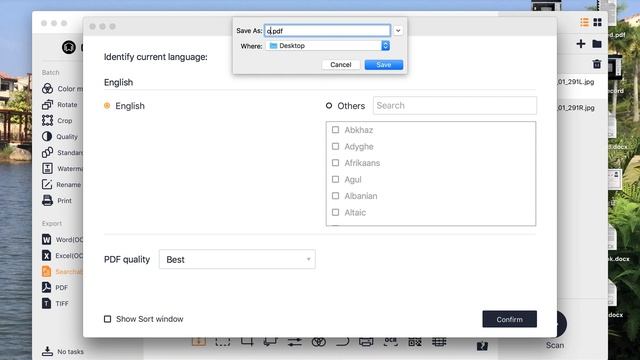640x360 pixels.
Task: Check the Albanian language box
Action: tap(336, 196)
